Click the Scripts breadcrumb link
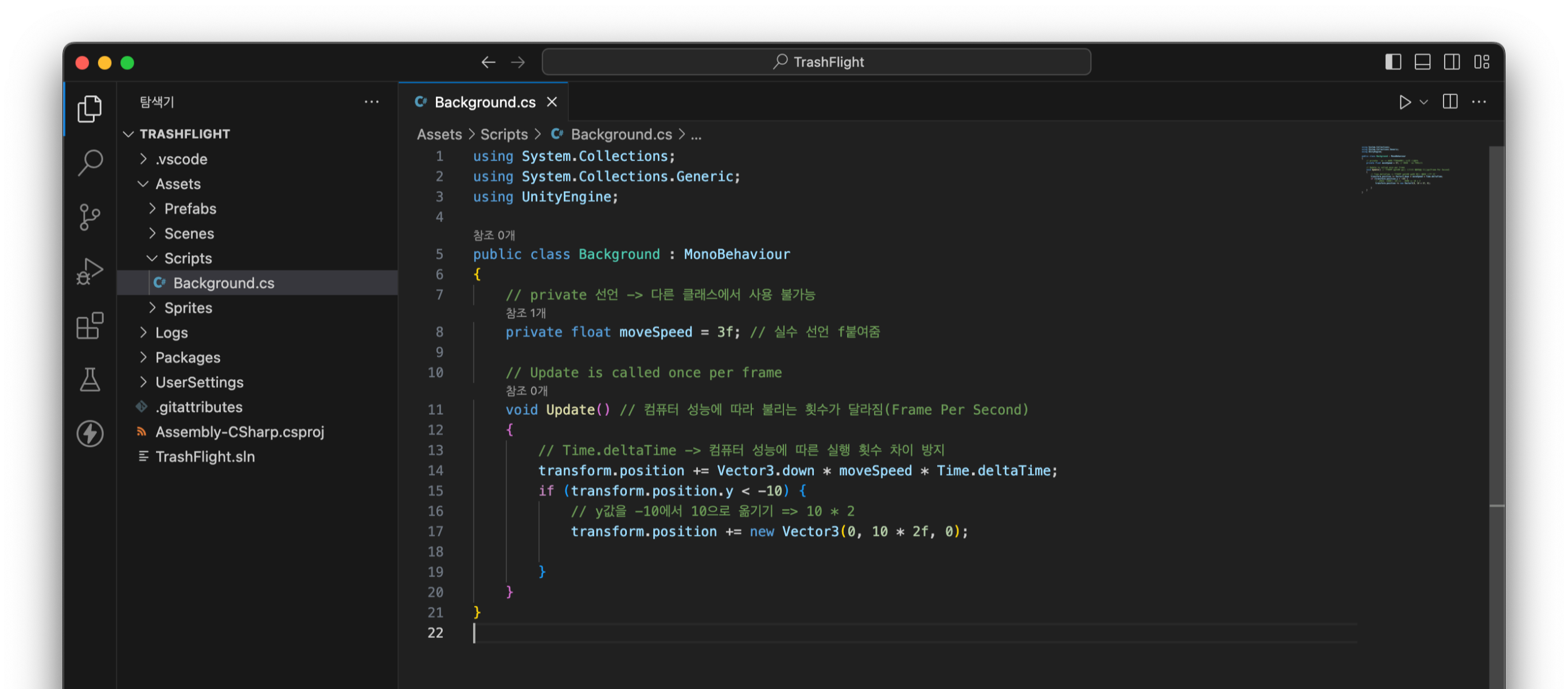The width and height of the screenshot is (1568, 689). [504, 134]
